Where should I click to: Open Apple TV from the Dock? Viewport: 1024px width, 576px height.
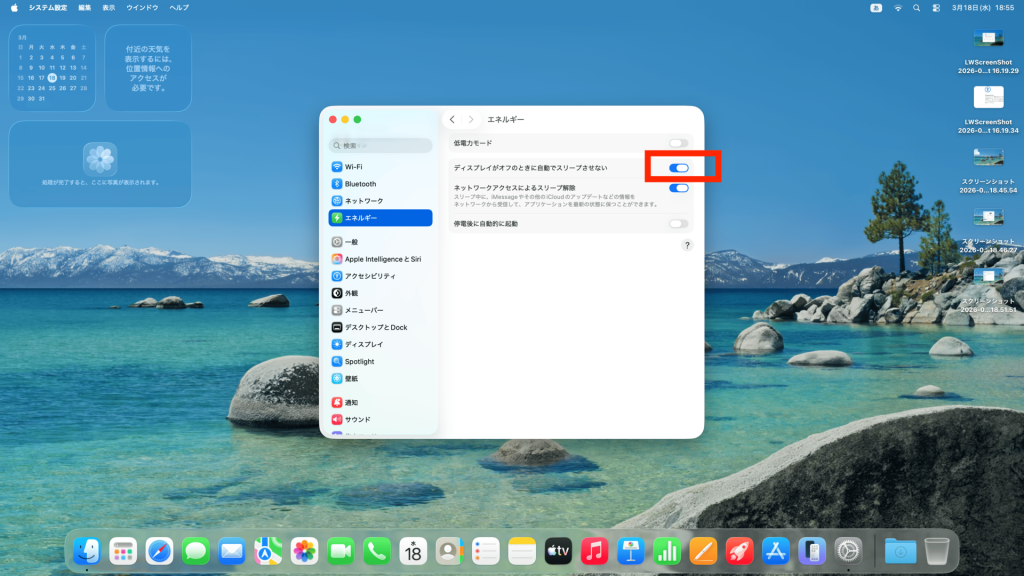(x=558, y=551)
